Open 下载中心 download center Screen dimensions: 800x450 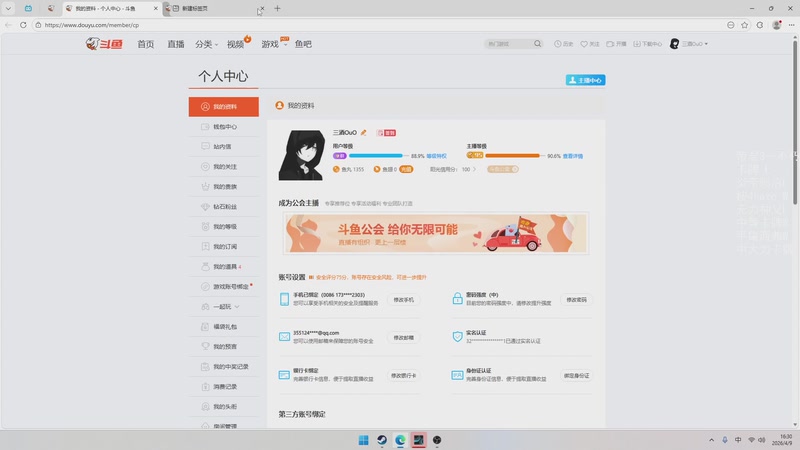click(647, 44)
